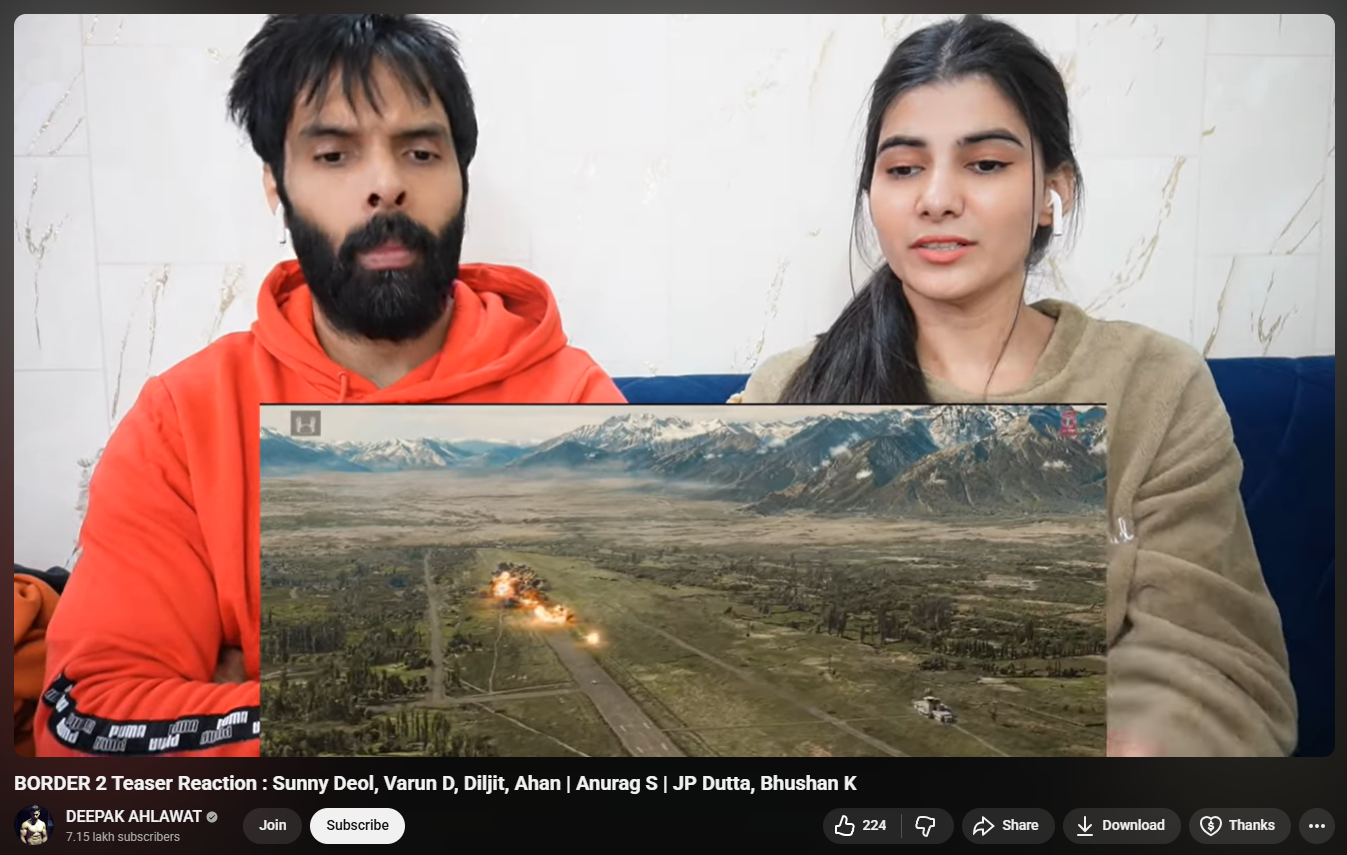Open the three-dot more actions menu
Viewport: 1347px width, 855px height.
[1317, 825]
